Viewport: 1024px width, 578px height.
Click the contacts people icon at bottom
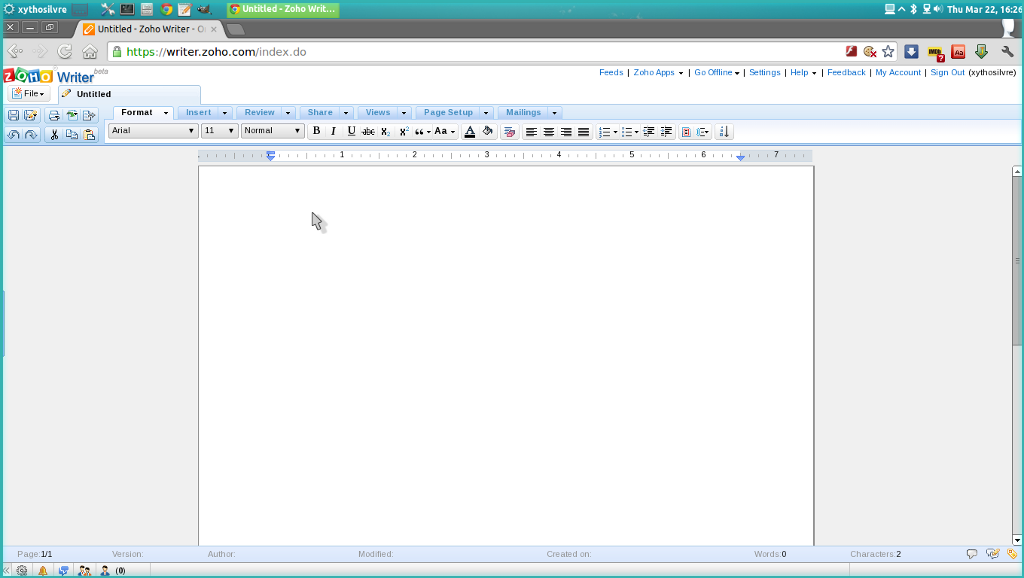84,570
